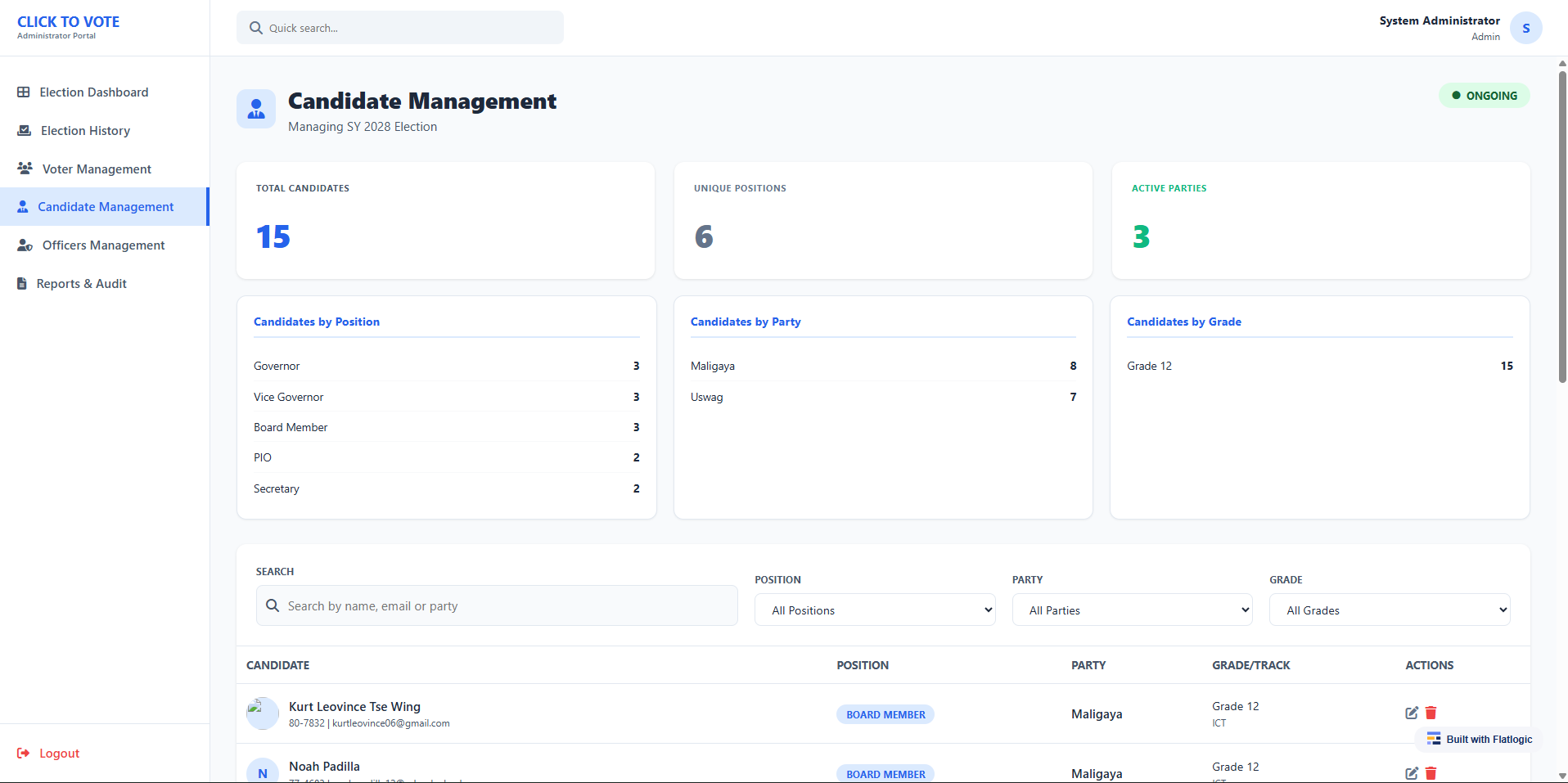
Task: Click the CLICK TO VOTE logo
Action: pyautogui.click(x=68, y=22)
